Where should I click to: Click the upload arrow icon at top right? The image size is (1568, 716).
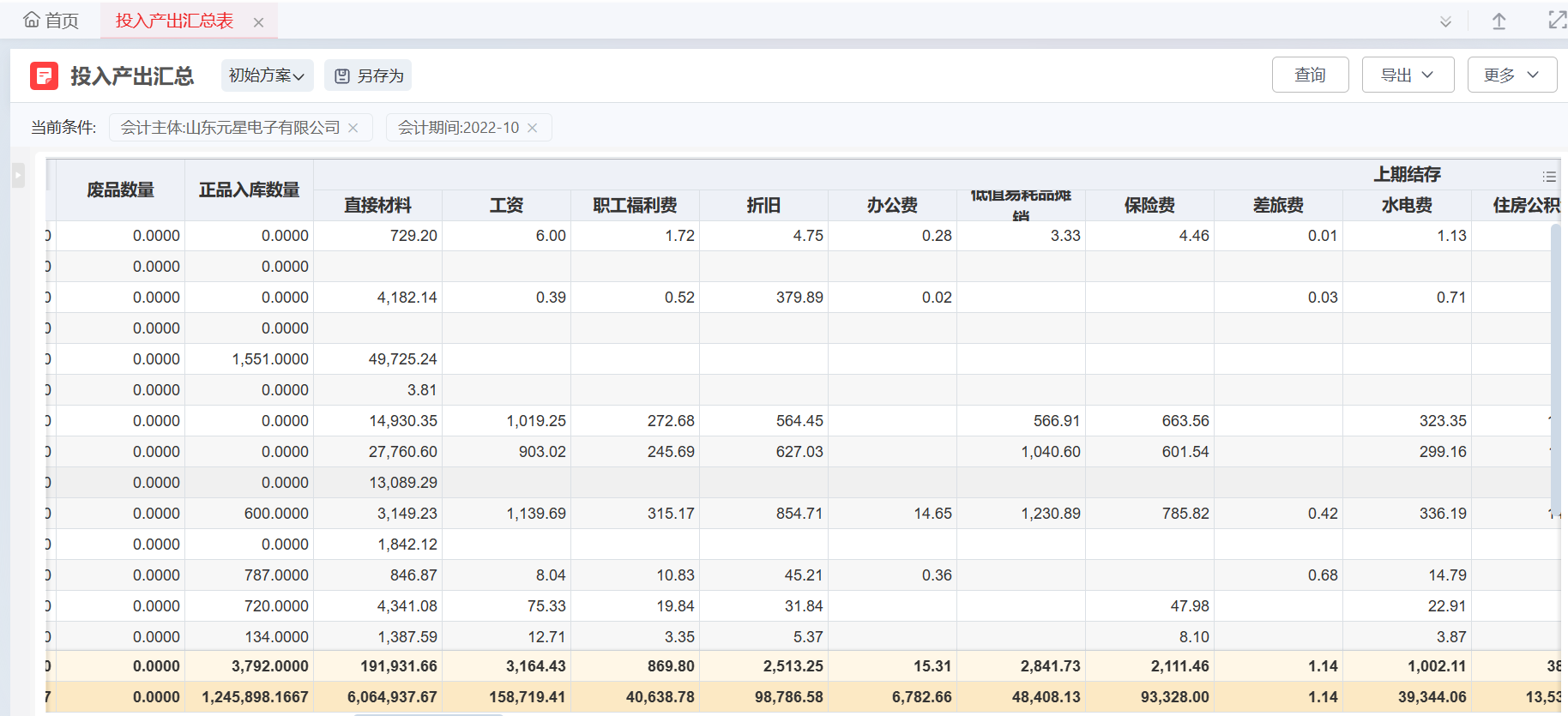pyautogui.click(x=1499, y=21)
